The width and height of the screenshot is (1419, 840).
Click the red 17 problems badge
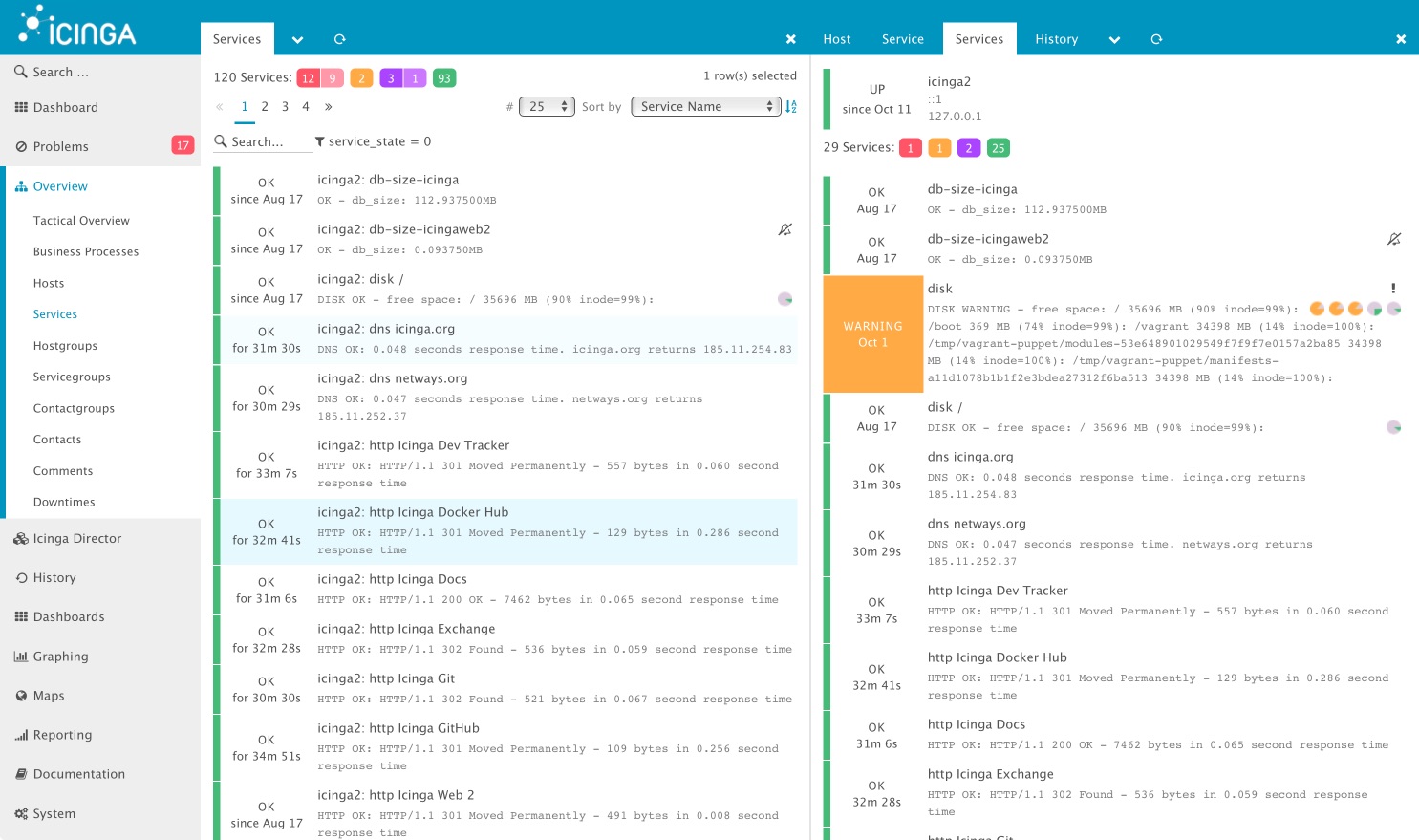[x=183, y=145]
